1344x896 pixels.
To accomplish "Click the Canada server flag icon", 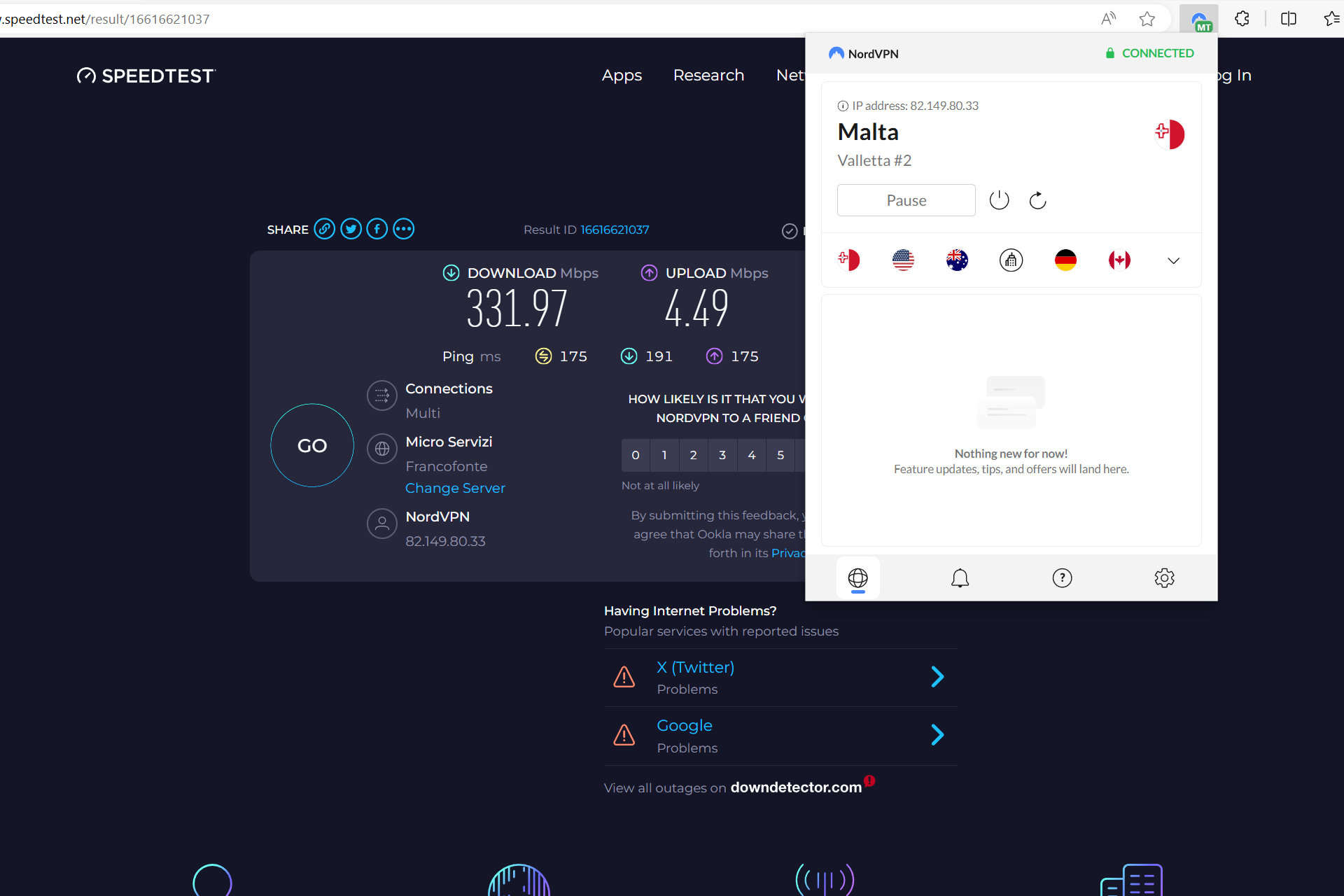I will [x=1119, y=260].
